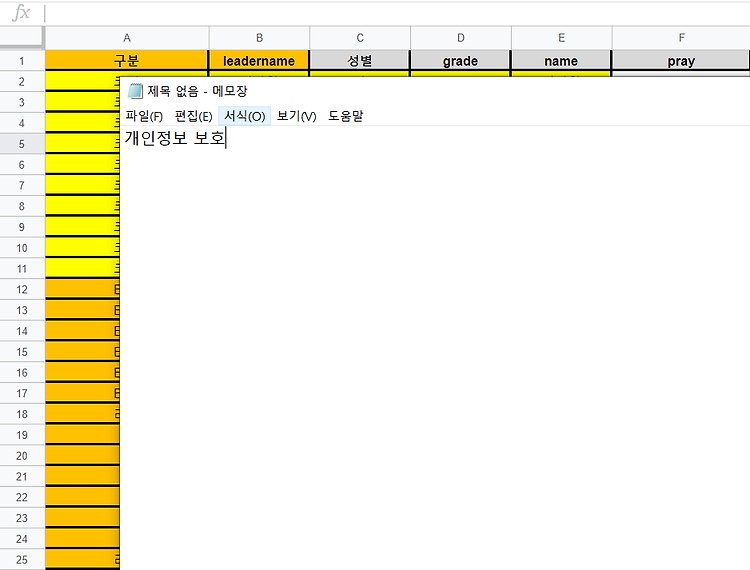Select row 22 header
This screenshot has height=570, width=750.
(x=22, y=497)
